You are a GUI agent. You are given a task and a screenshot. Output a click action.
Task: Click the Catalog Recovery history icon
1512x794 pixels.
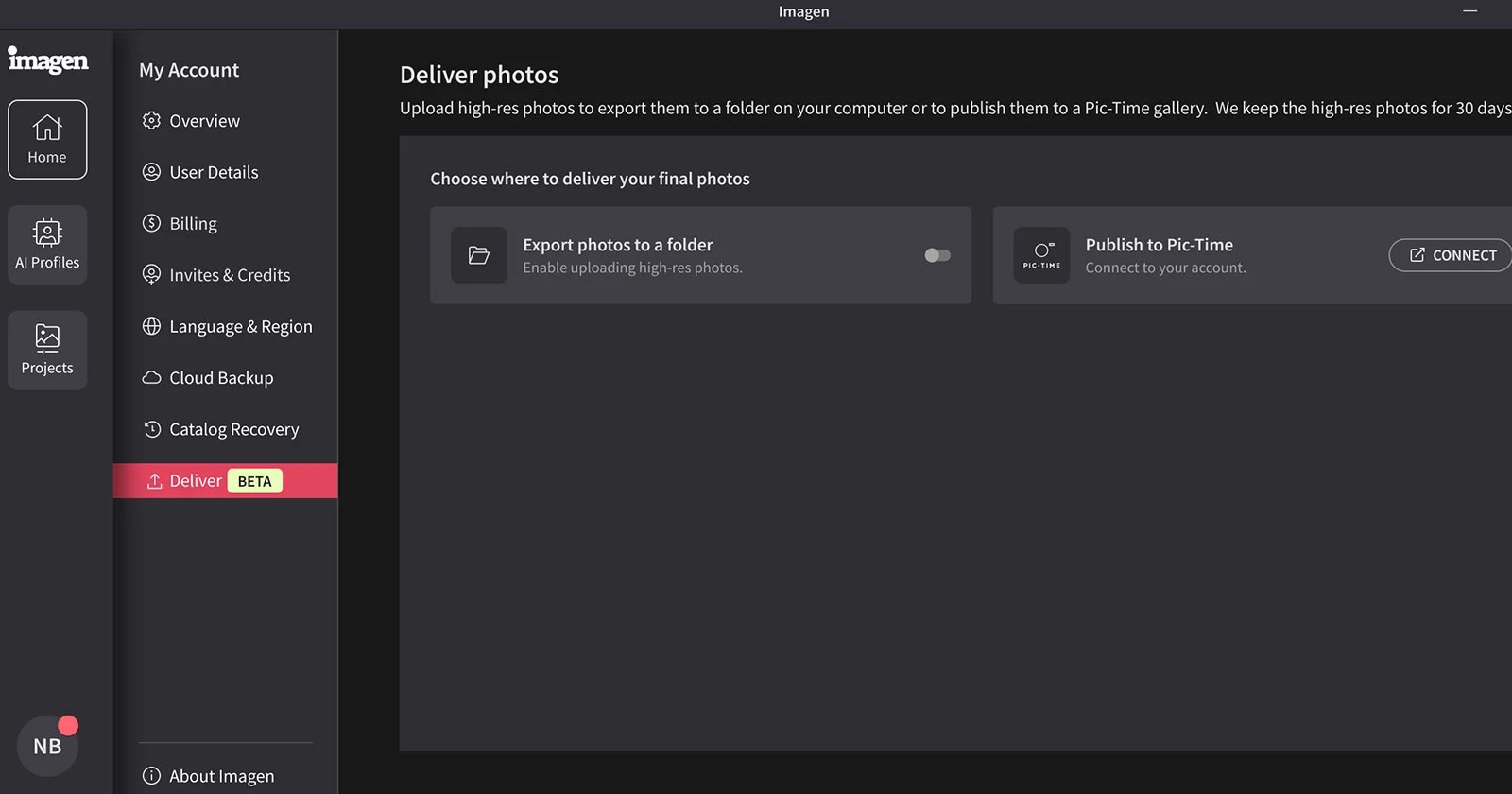(151, 429)
